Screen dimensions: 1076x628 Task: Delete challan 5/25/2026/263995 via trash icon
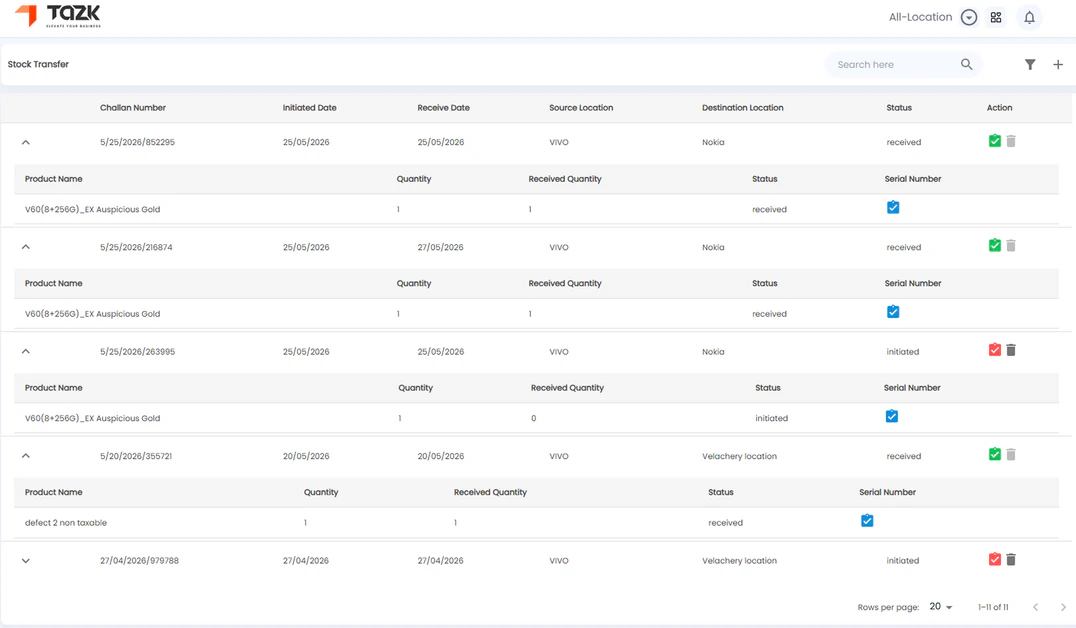click(1011, 350)
